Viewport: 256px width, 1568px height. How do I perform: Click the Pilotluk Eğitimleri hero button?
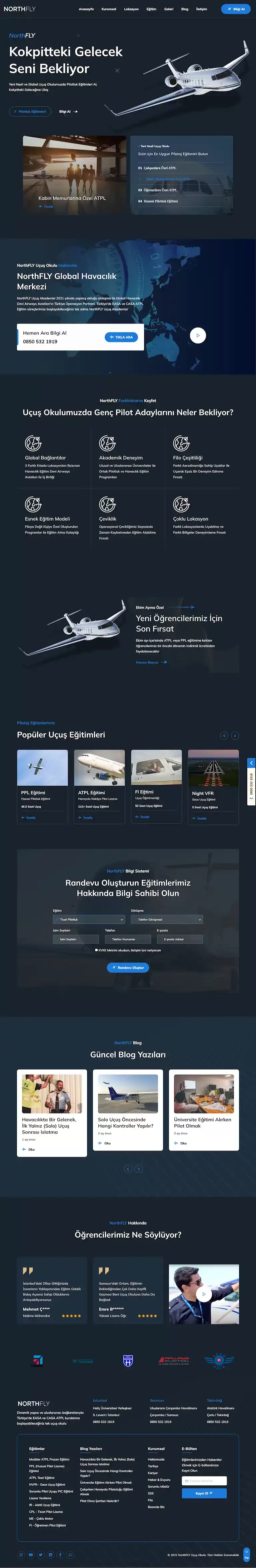tap(30, 111)
